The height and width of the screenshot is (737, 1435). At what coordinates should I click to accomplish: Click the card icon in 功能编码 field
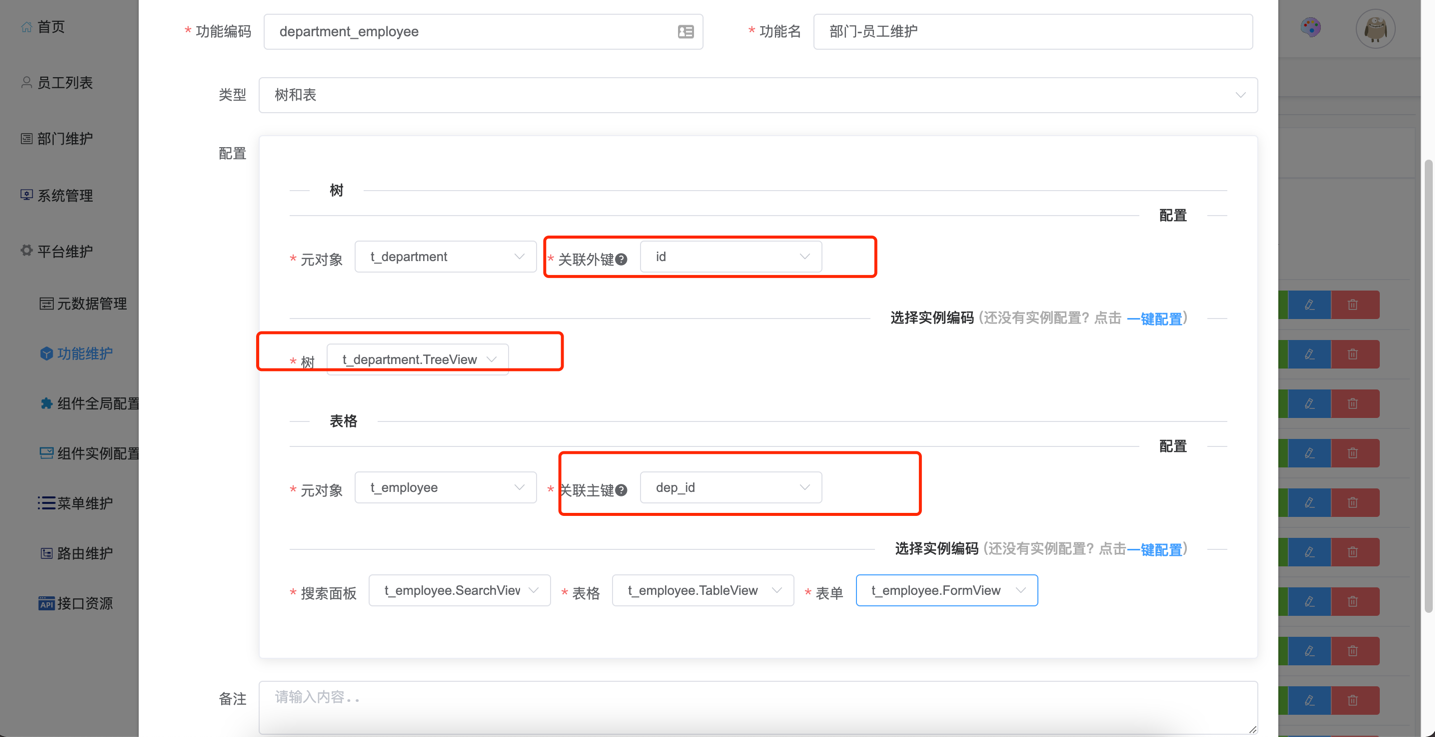point(686,32)
